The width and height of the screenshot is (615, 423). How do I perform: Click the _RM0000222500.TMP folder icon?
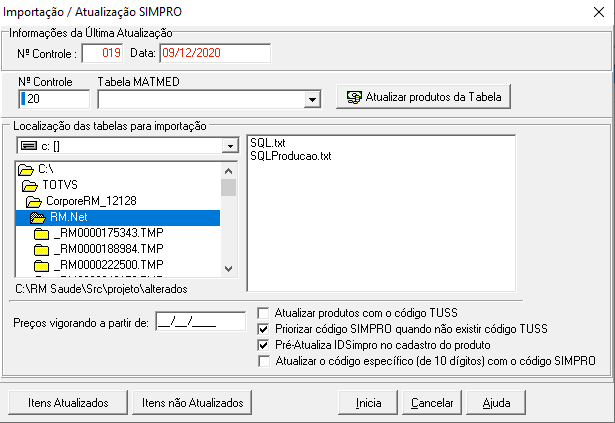(41, 266)
